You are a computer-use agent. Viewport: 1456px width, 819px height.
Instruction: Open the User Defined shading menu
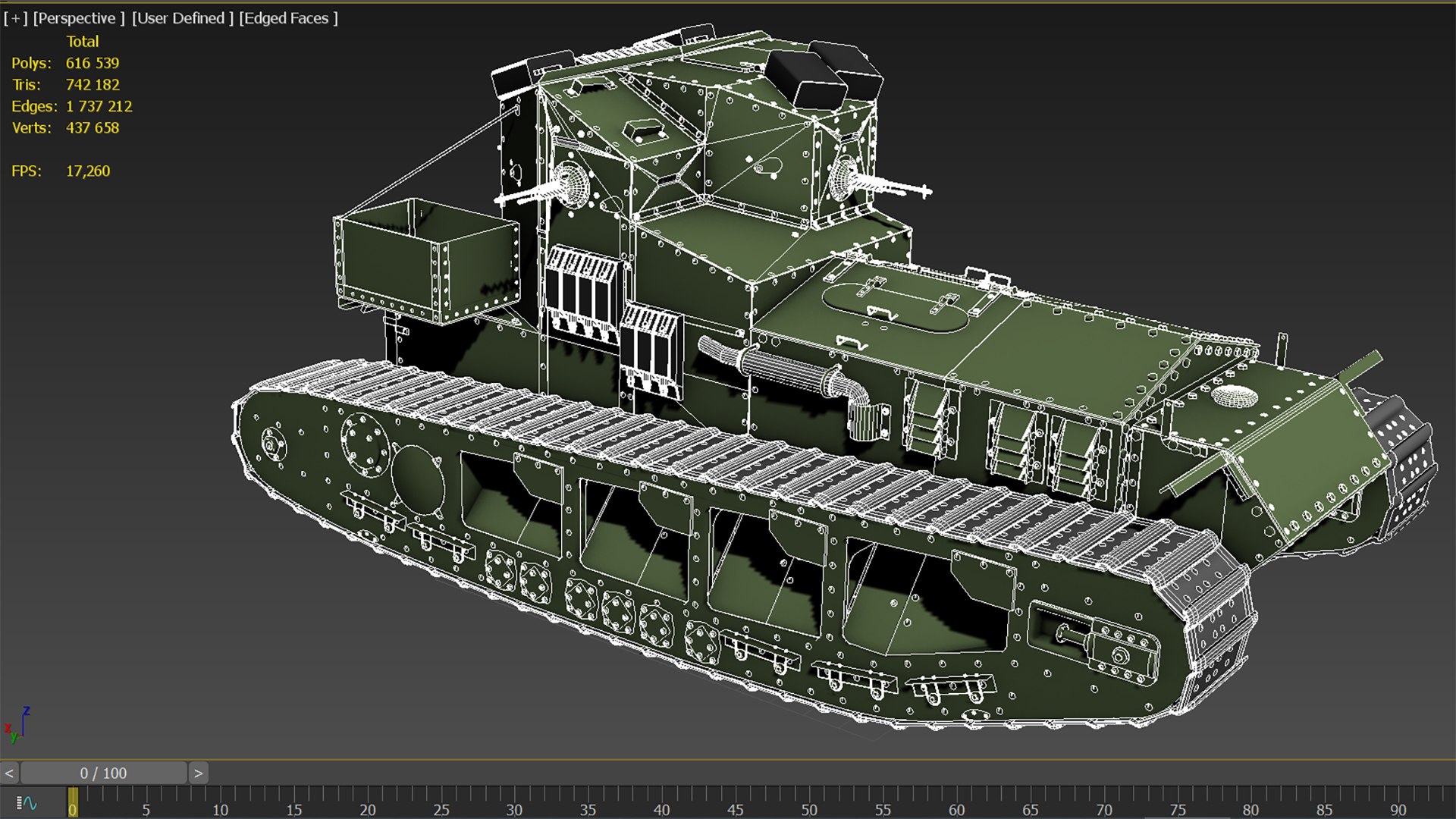[x=182, y=18]
